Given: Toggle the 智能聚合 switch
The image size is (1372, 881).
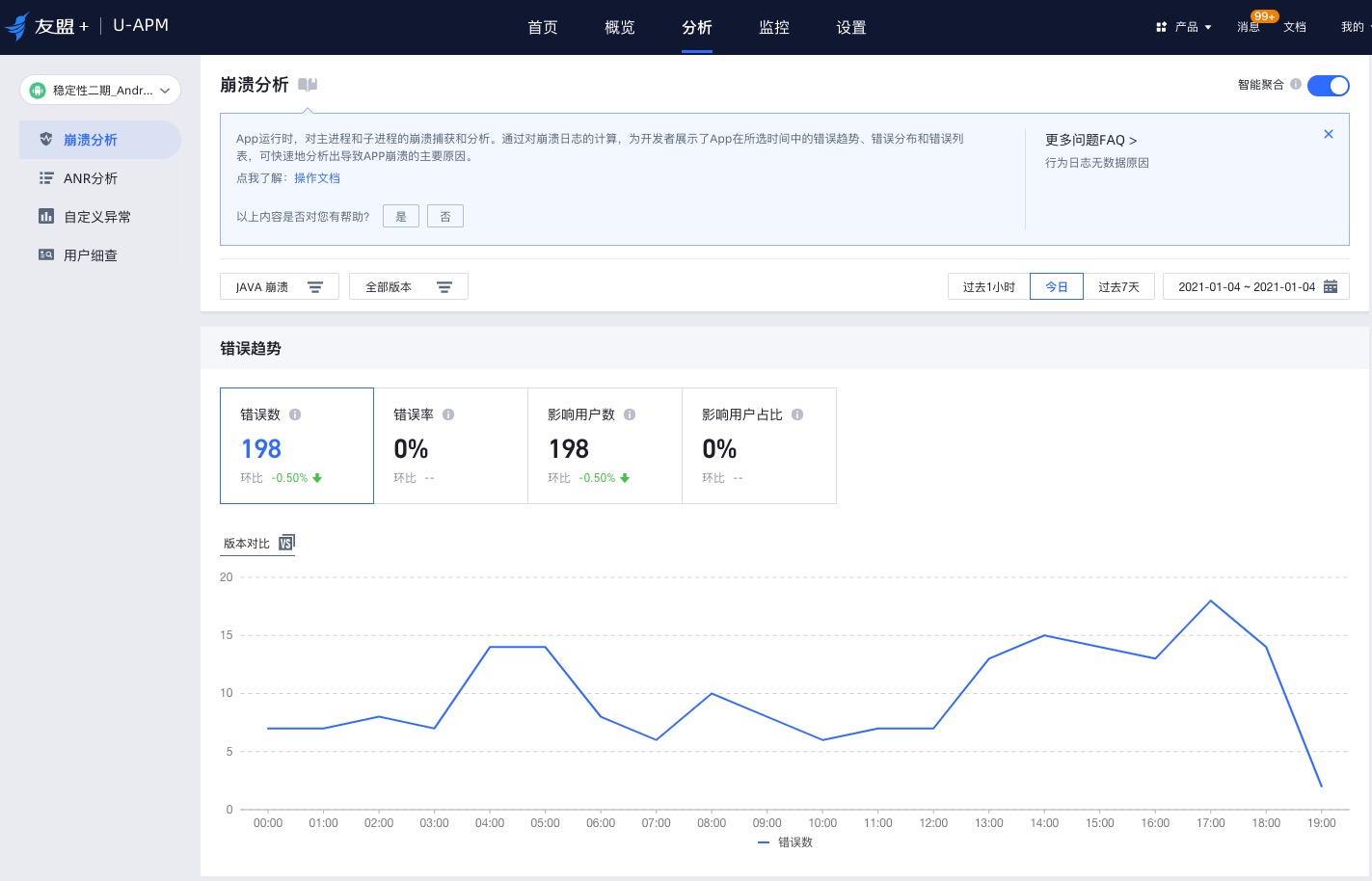Looking at the screenshot, I should (1328, 86).
